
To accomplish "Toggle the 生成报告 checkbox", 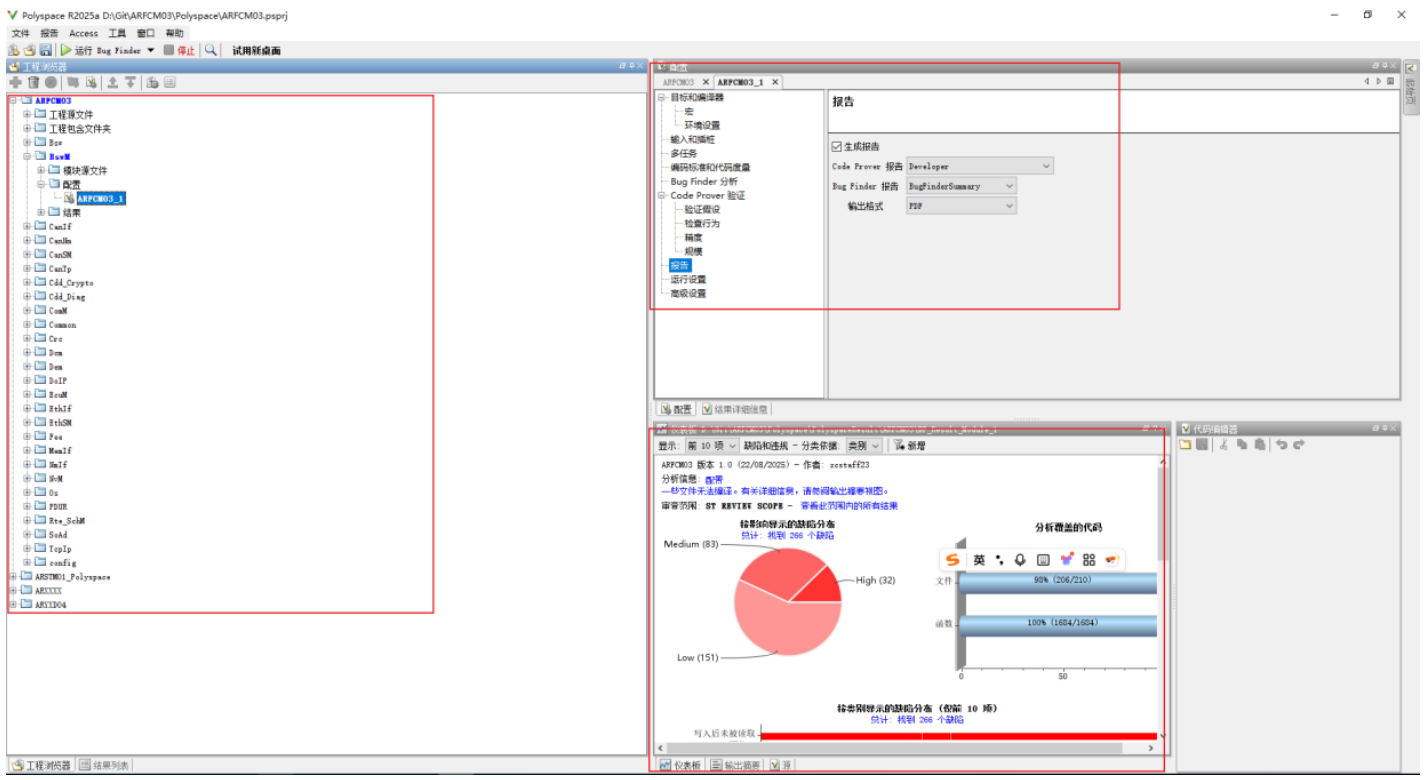I will click(837, 147).
